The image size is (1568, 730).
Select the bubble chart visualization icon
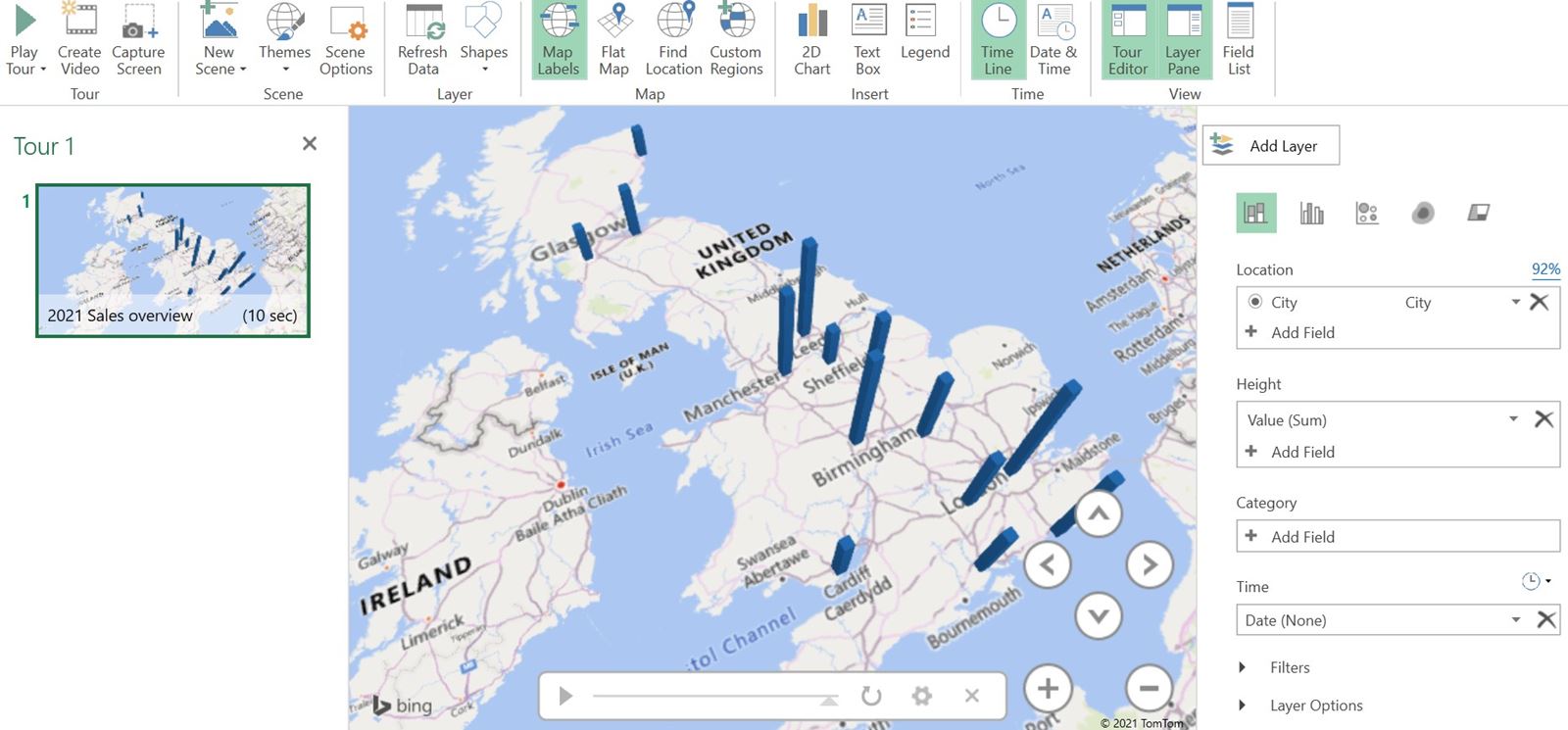1367,213
